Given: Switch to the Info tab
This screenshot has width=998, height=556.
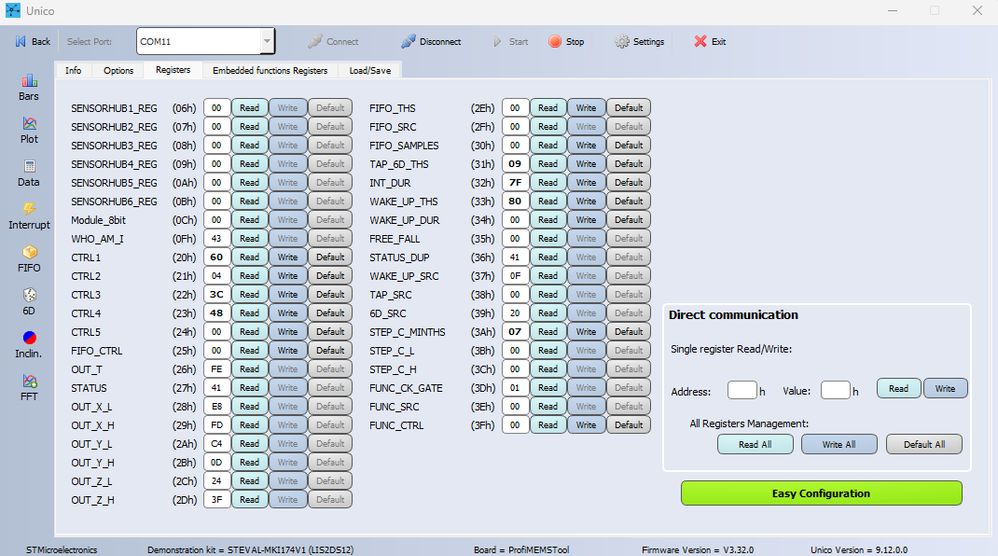Looking at the screenshot, I should pos(73,71).
